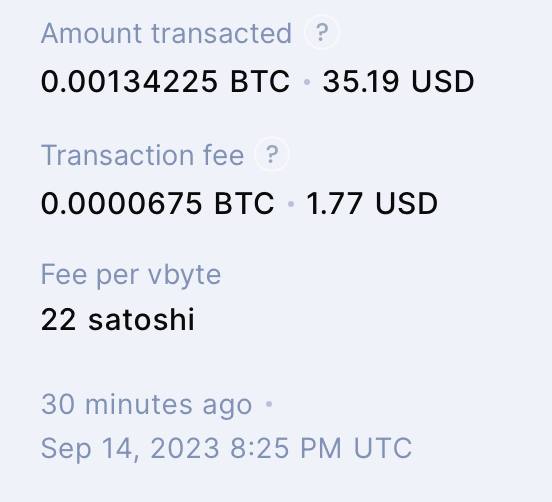Viewport: 552px width, 502px height.
Task: Click the Sep 14, 2023 date text
Action: pyautogui.click(x=130, y=448)
